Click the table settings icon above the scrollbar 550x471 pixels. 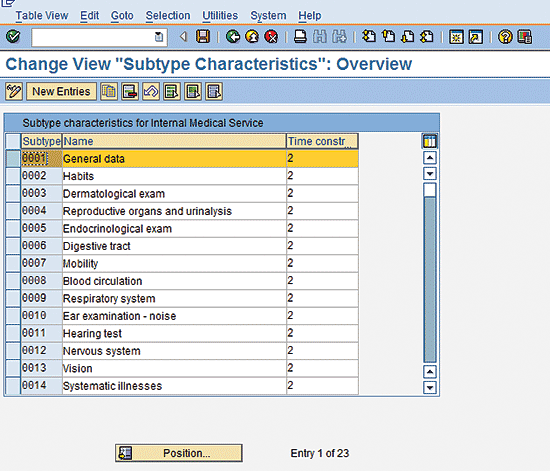430,141
